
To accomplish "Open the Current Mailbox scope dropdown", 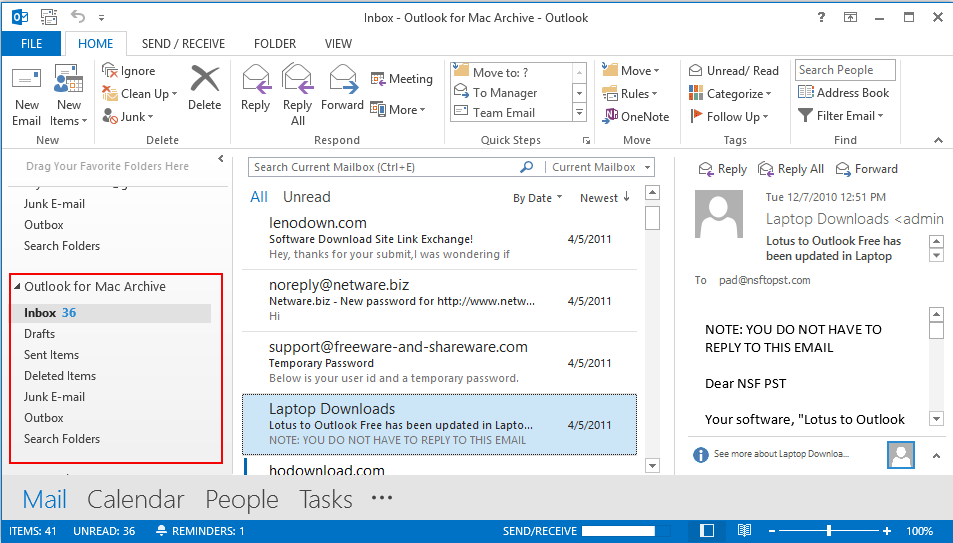I will [x=600, y=167].
